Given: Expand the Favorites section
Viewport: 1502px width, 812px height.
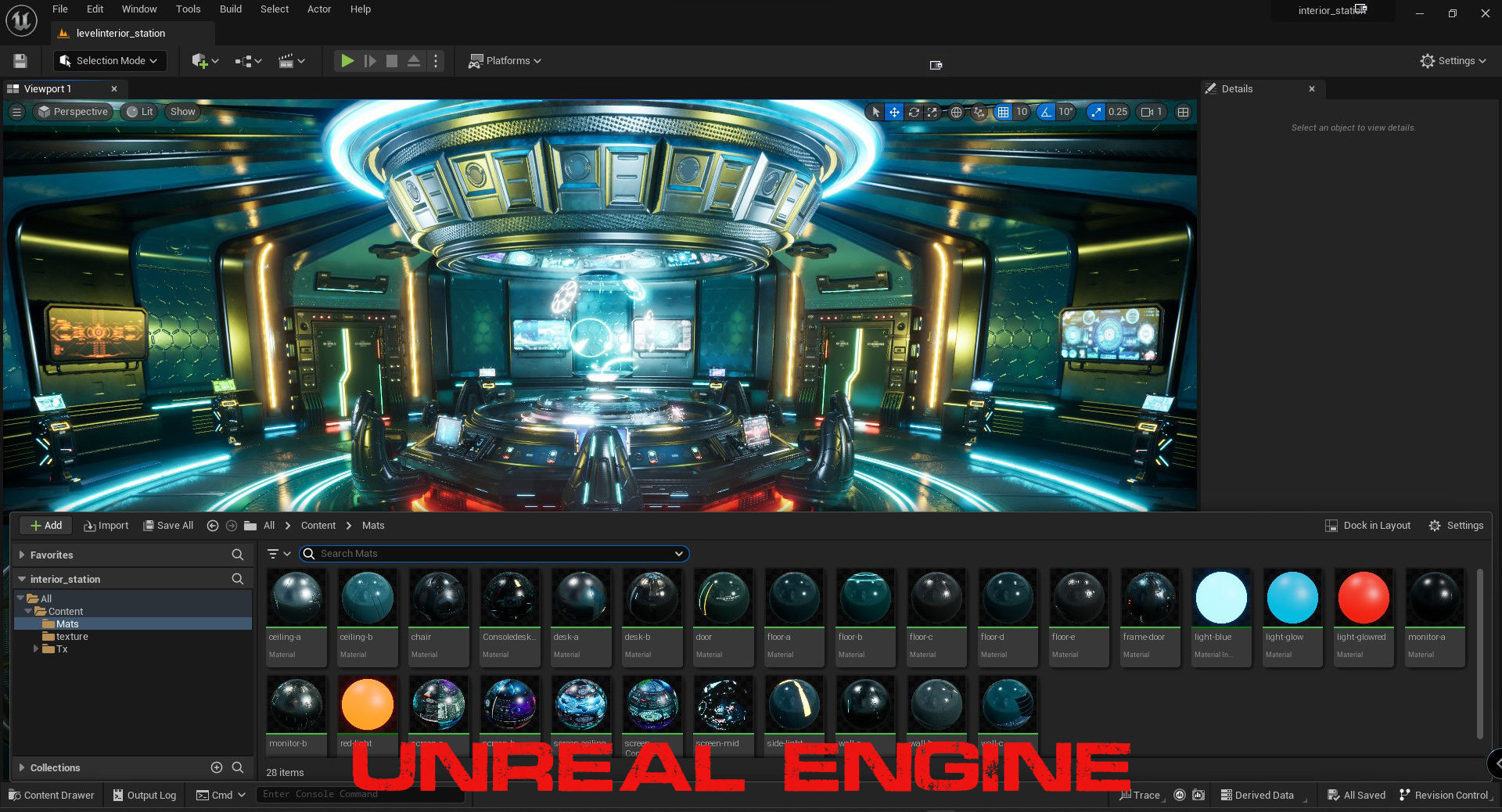Looking at the screenshot, I should coord(22,555).
